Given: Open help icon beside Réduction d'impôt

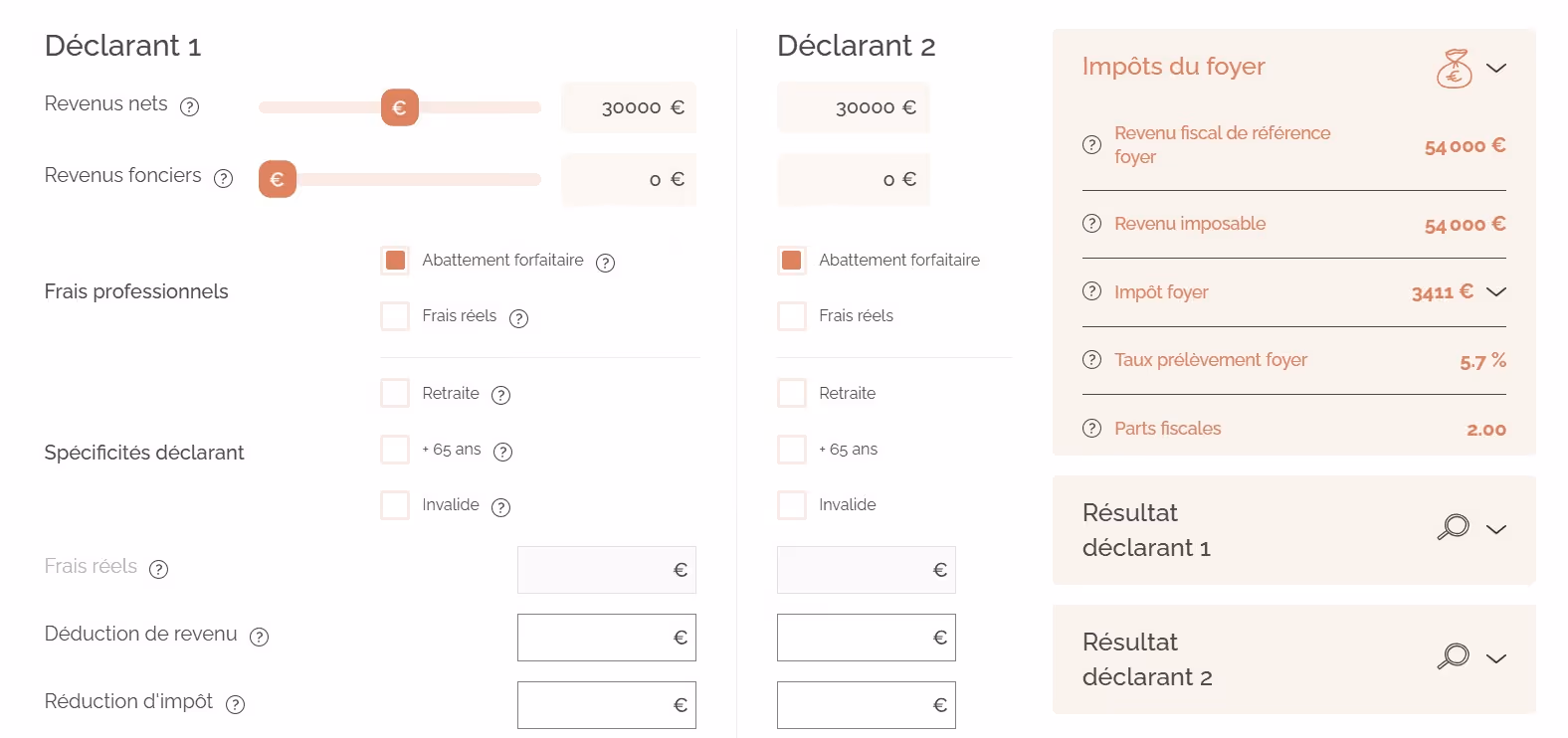Looking at the screenshot, I should click(235, 704).
